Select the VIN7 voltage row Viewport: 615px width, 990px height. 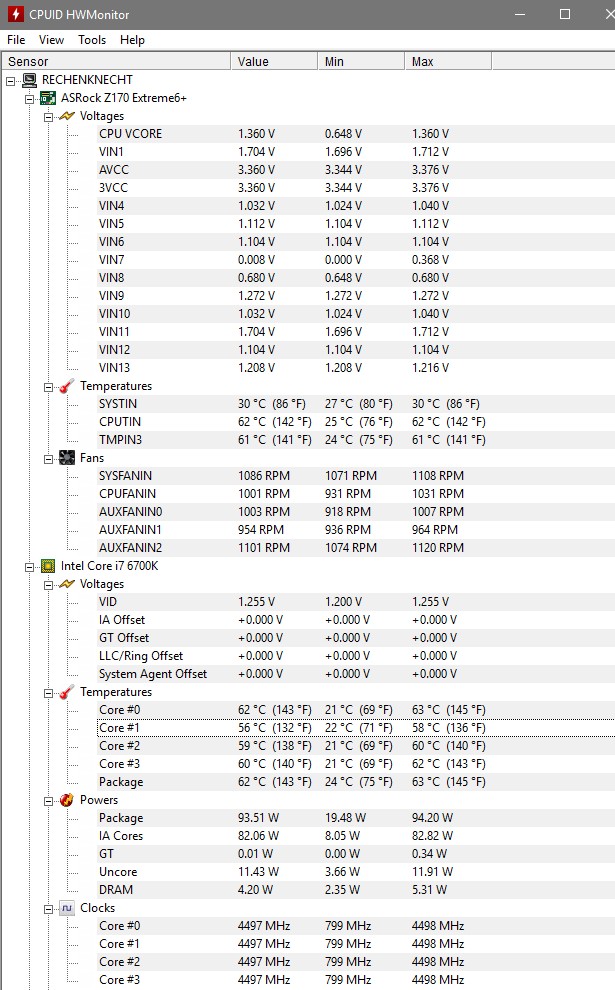pos(355,259)
